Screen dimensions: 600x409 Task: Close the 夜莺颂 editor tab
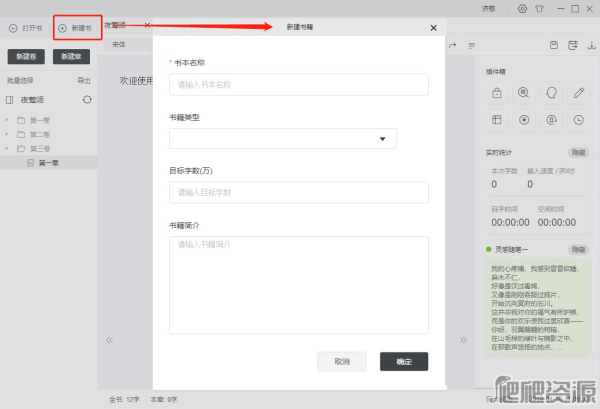147,25
